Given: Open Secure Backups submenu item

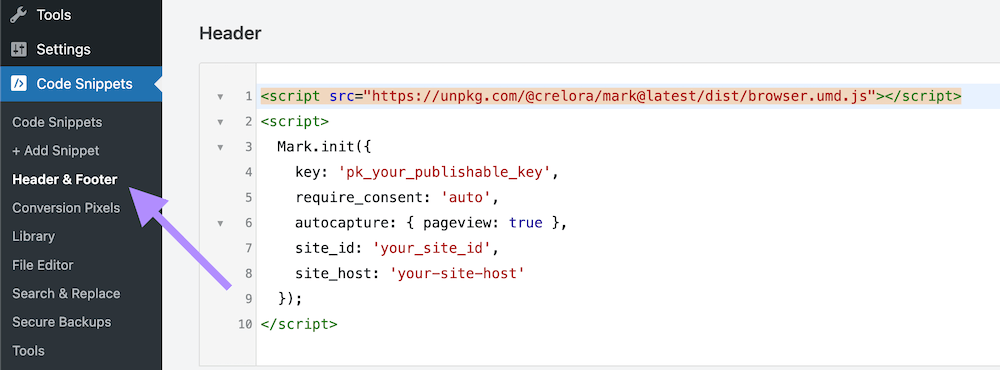Looking at the screenshot, I should tap(61, 322).
